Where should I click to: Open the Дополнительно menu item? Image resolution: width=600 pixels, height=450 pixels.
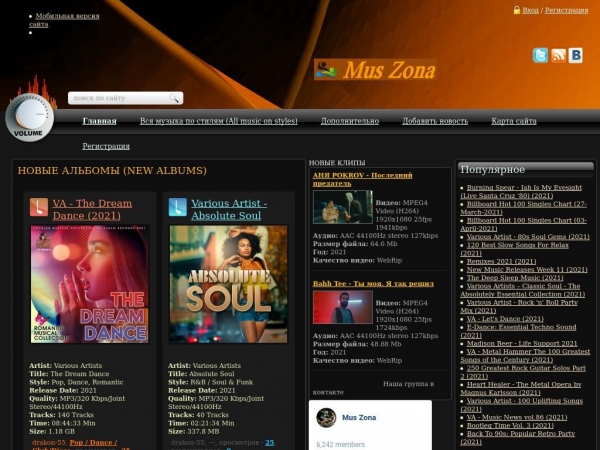click(350, 121)
